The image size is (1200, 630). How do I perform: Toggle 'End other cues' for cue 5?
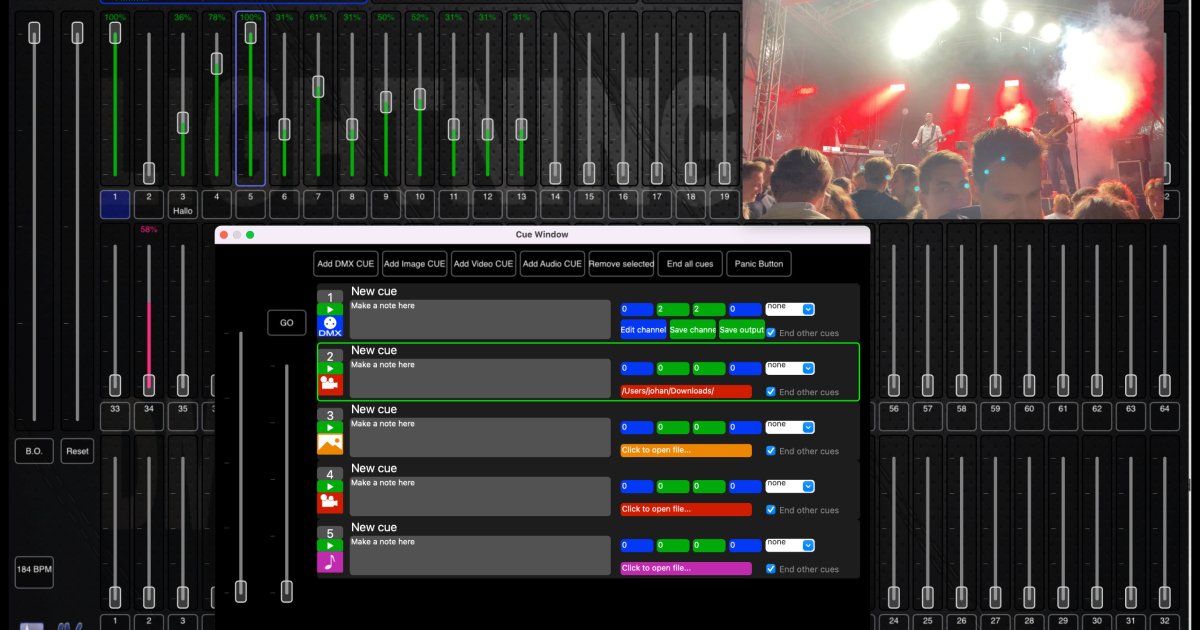click(771, 568)
